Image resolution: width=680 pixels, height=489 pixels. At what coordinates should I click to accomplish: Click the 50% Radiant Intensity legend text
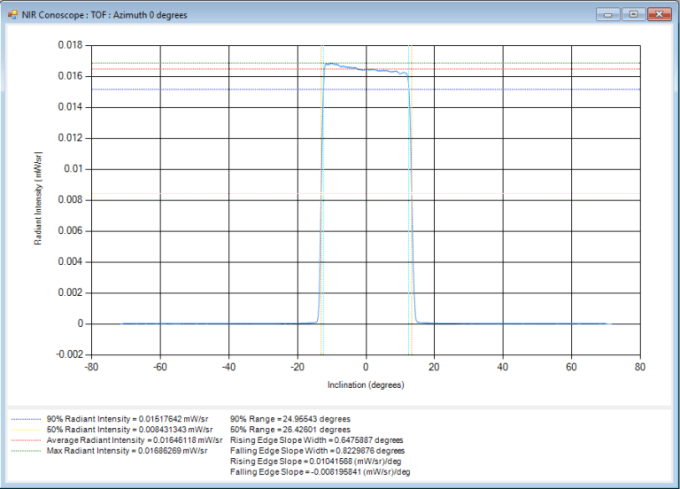pos(130,430)
